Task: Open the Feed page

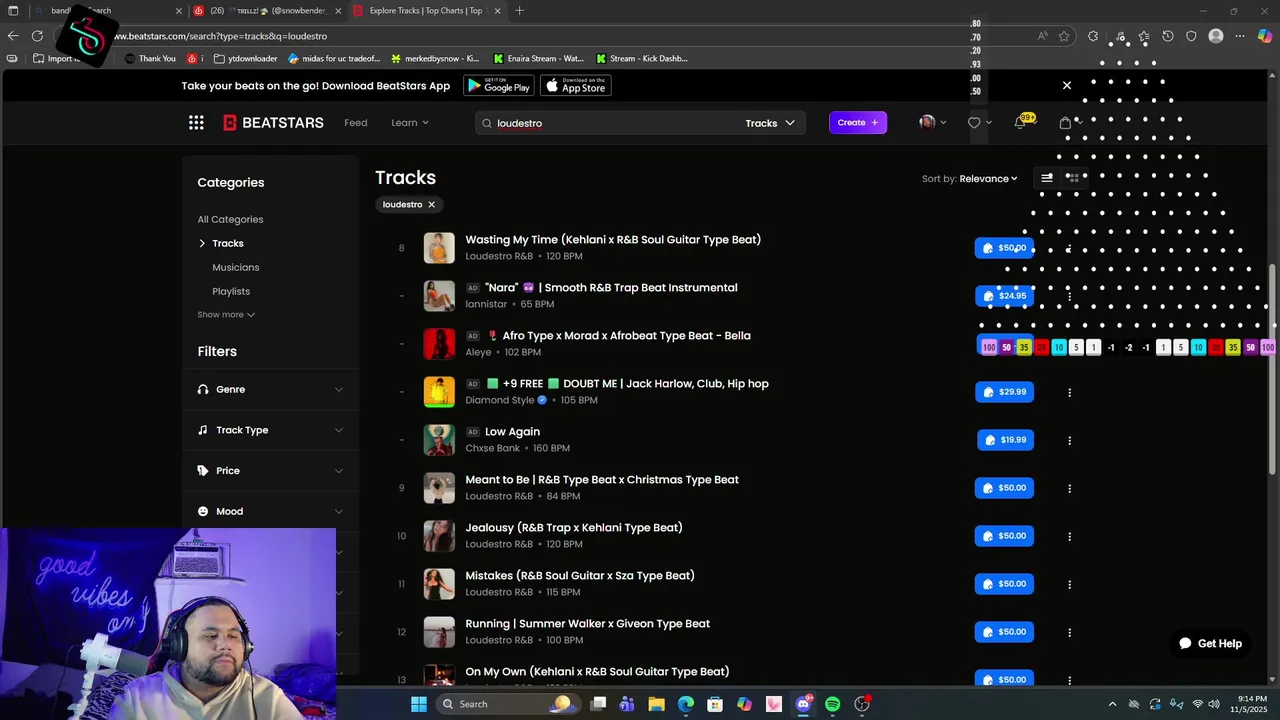Action: pos(356,123)
